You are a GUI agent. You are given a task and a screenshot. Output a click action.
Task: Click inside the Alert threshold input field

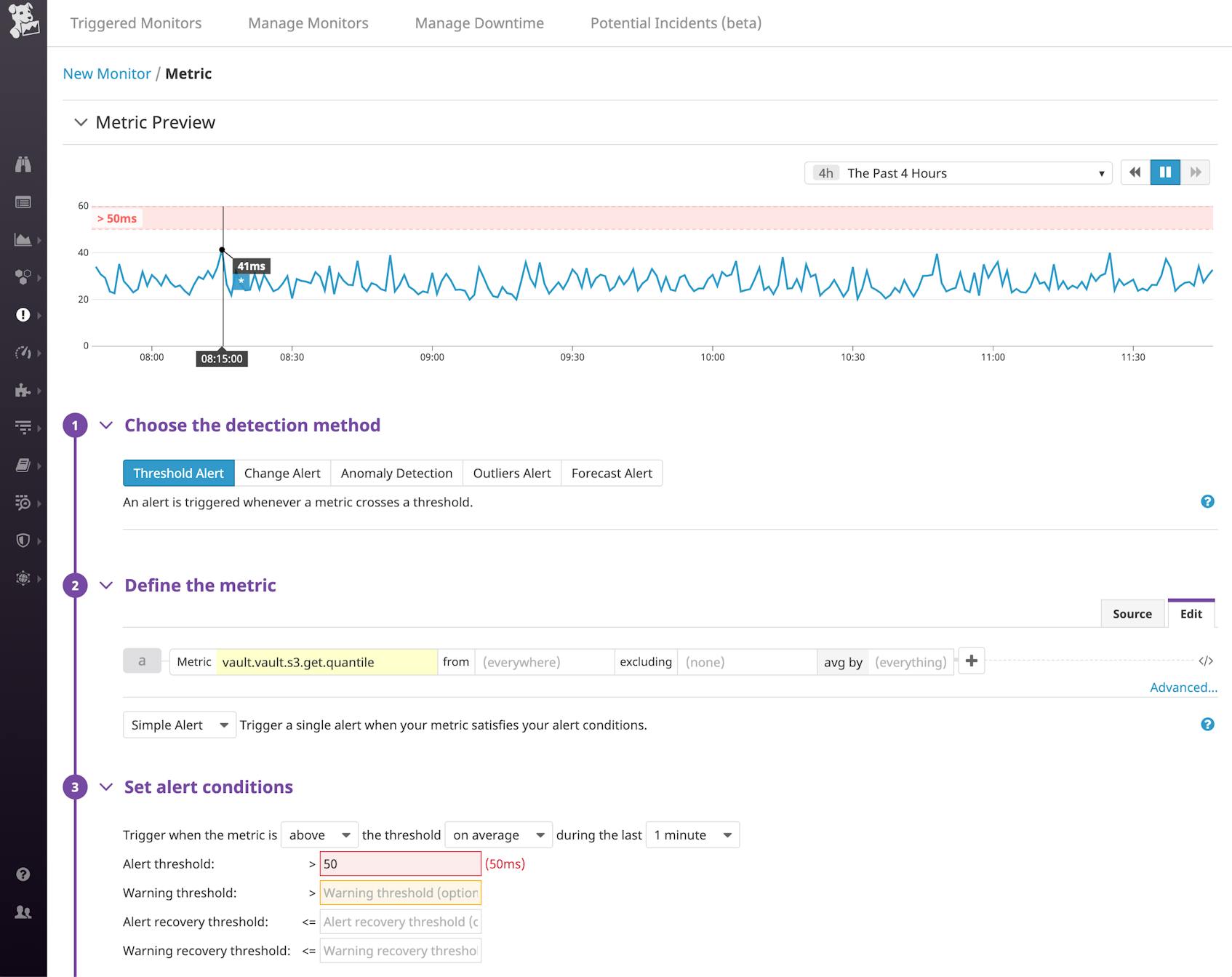point(399,864)
